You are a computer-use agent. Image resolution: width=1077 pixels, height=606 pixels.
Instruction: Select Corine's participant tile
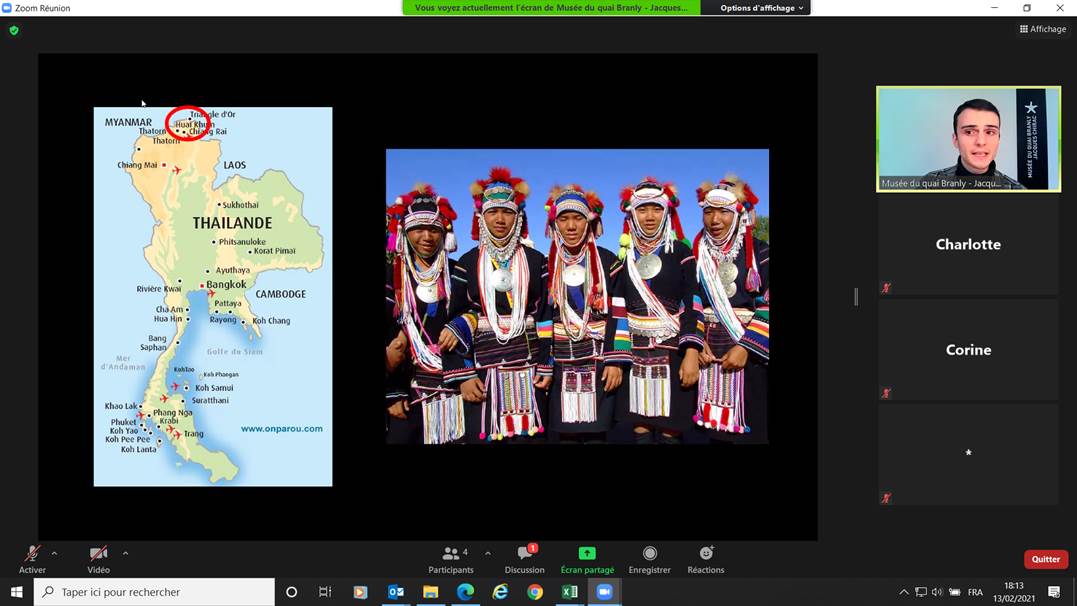[x=968, y=350]
